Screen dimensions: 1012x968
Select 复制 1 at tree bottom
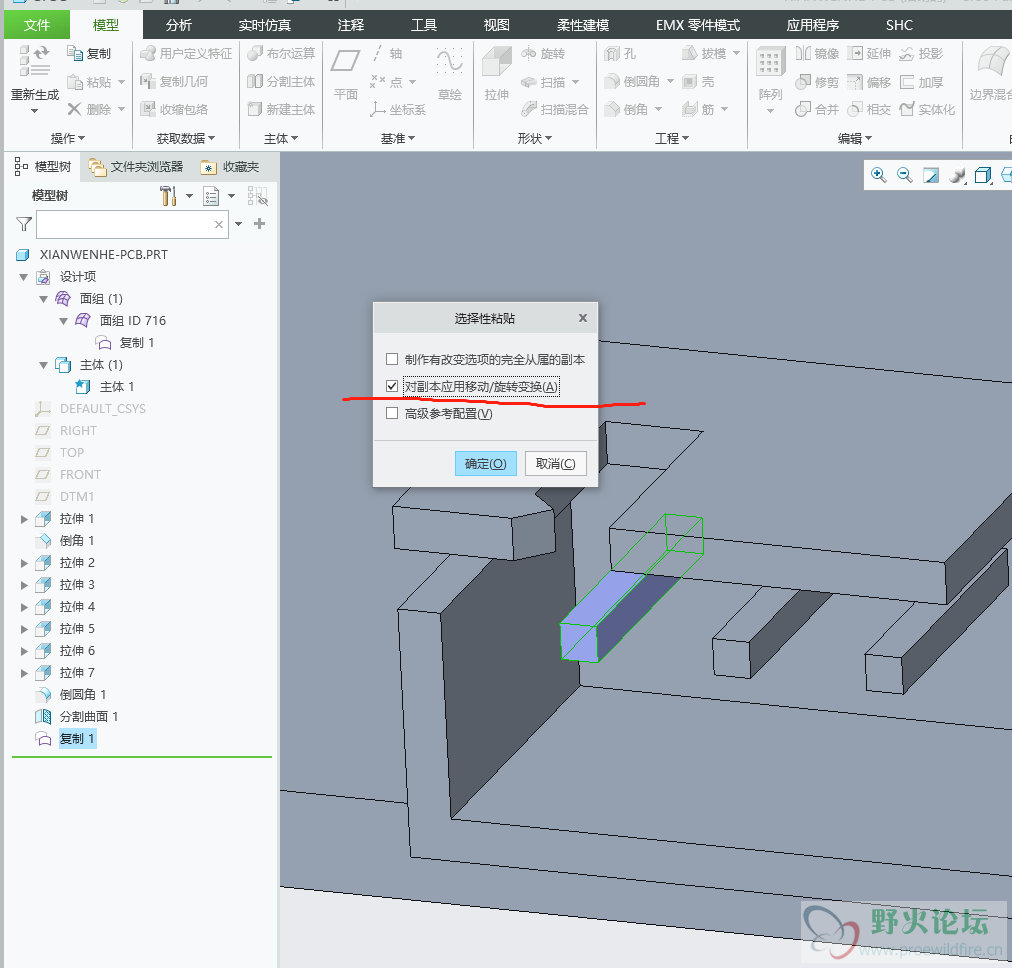coord(77,738)
